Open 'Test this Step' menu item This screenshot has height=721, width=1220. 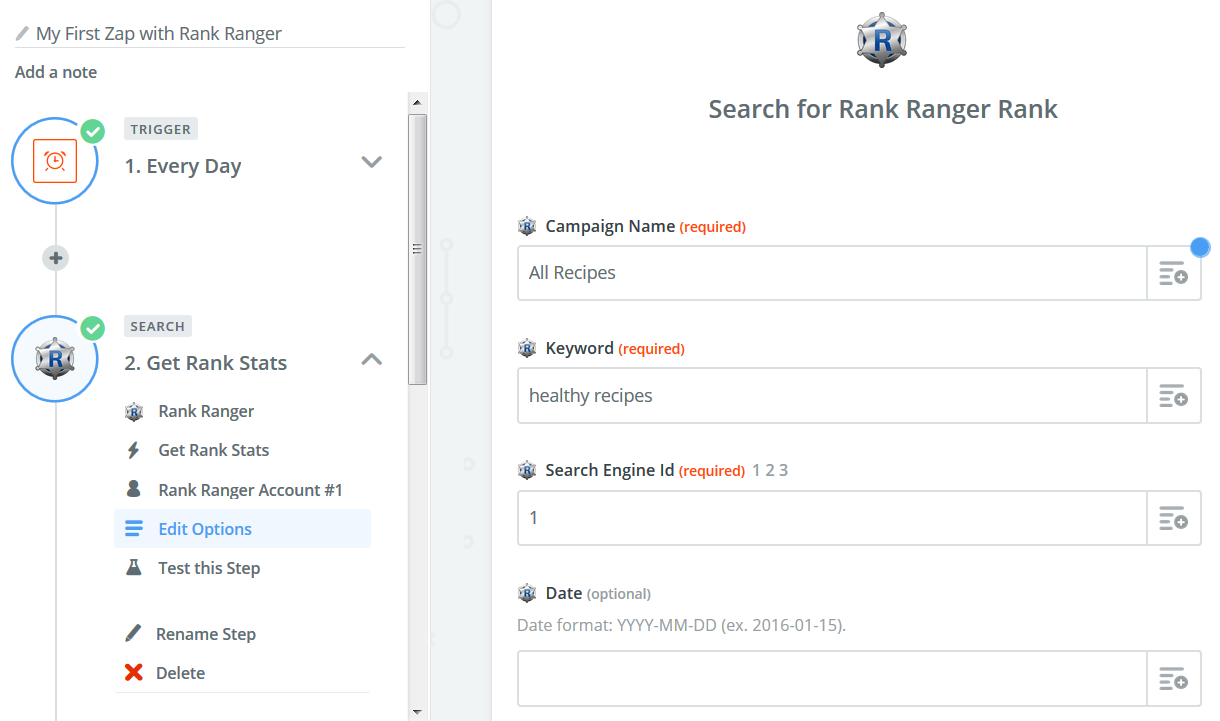pyautogui.click(x=209, y=568)
